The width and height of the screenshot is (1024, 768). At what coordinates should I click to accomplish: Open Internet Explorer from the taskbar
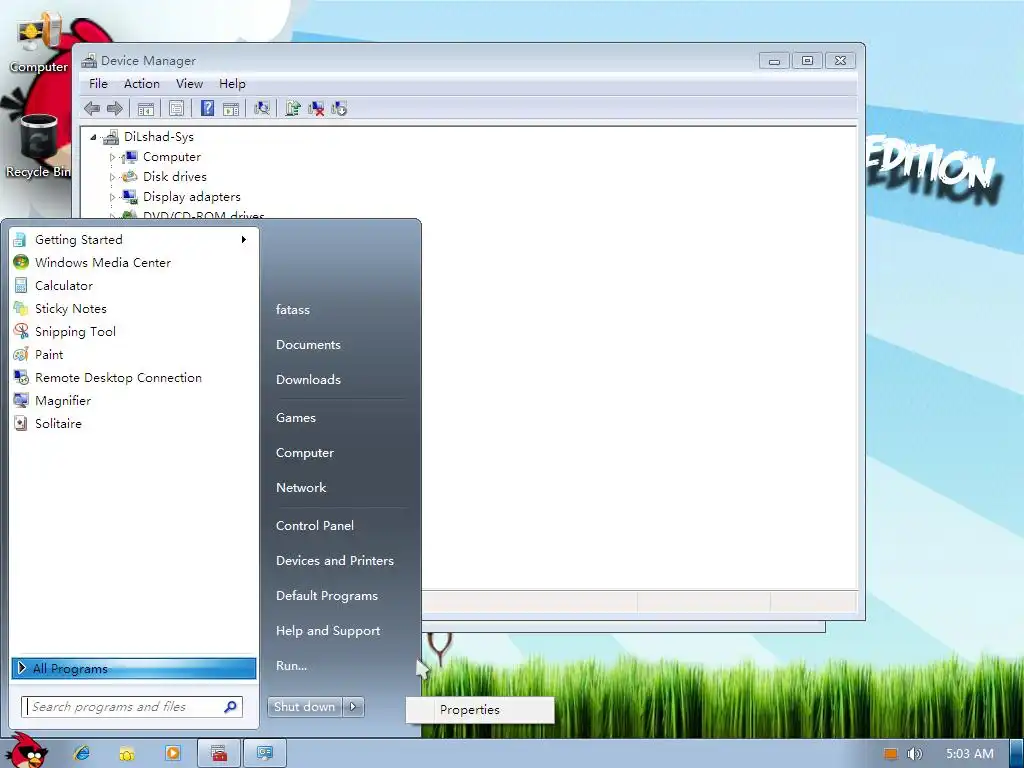pyautogui.click(x=82, y=753)
